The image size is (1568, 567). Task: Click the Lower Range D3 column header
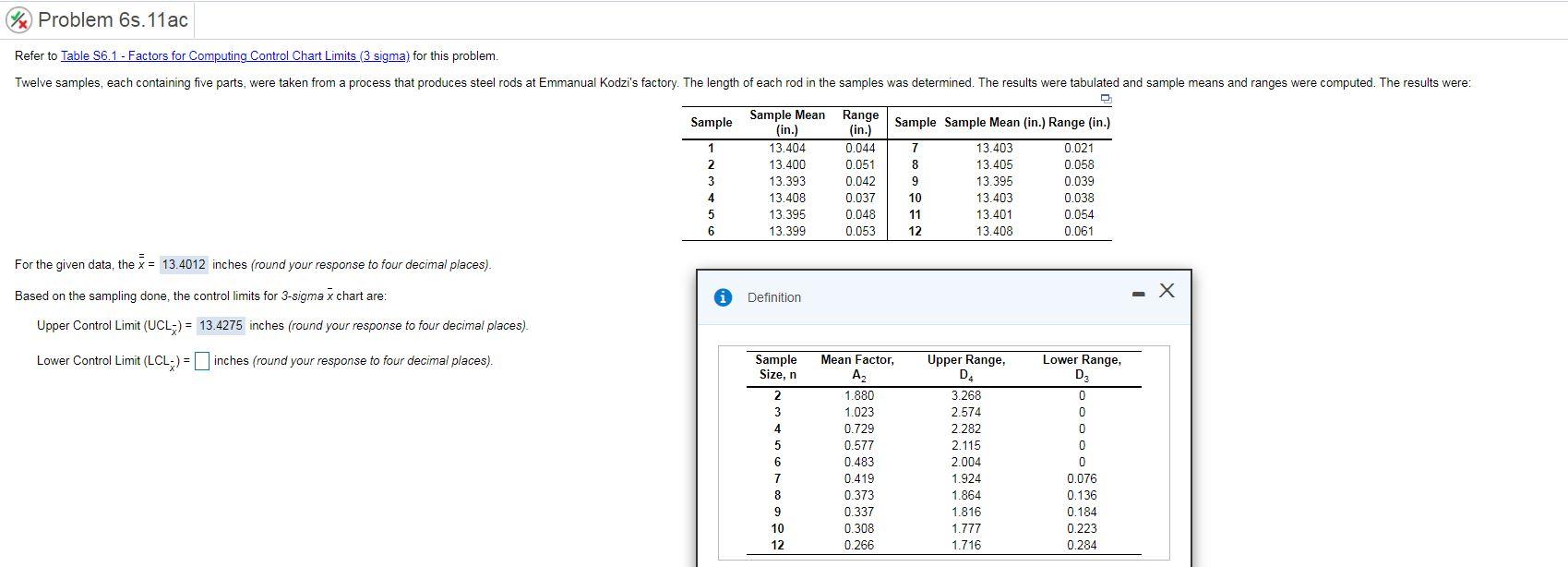[x=1082, y=367]
